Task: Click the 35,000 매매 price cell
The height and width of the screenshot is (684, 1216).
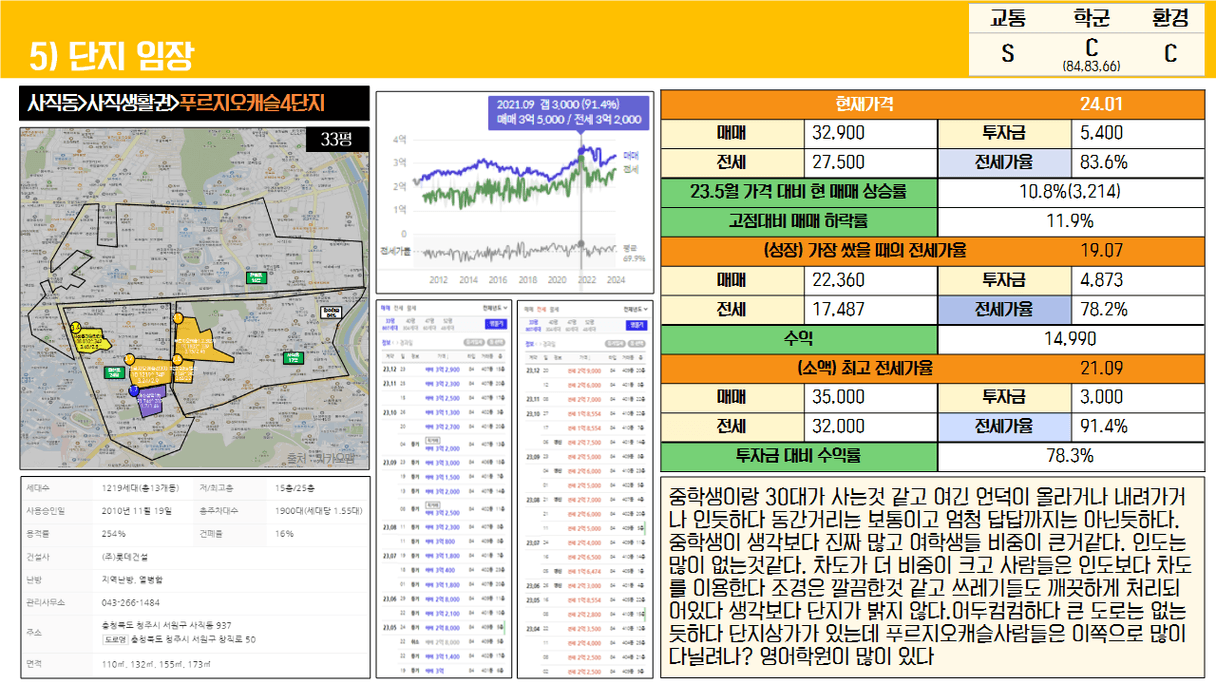Action: (871, 397)
